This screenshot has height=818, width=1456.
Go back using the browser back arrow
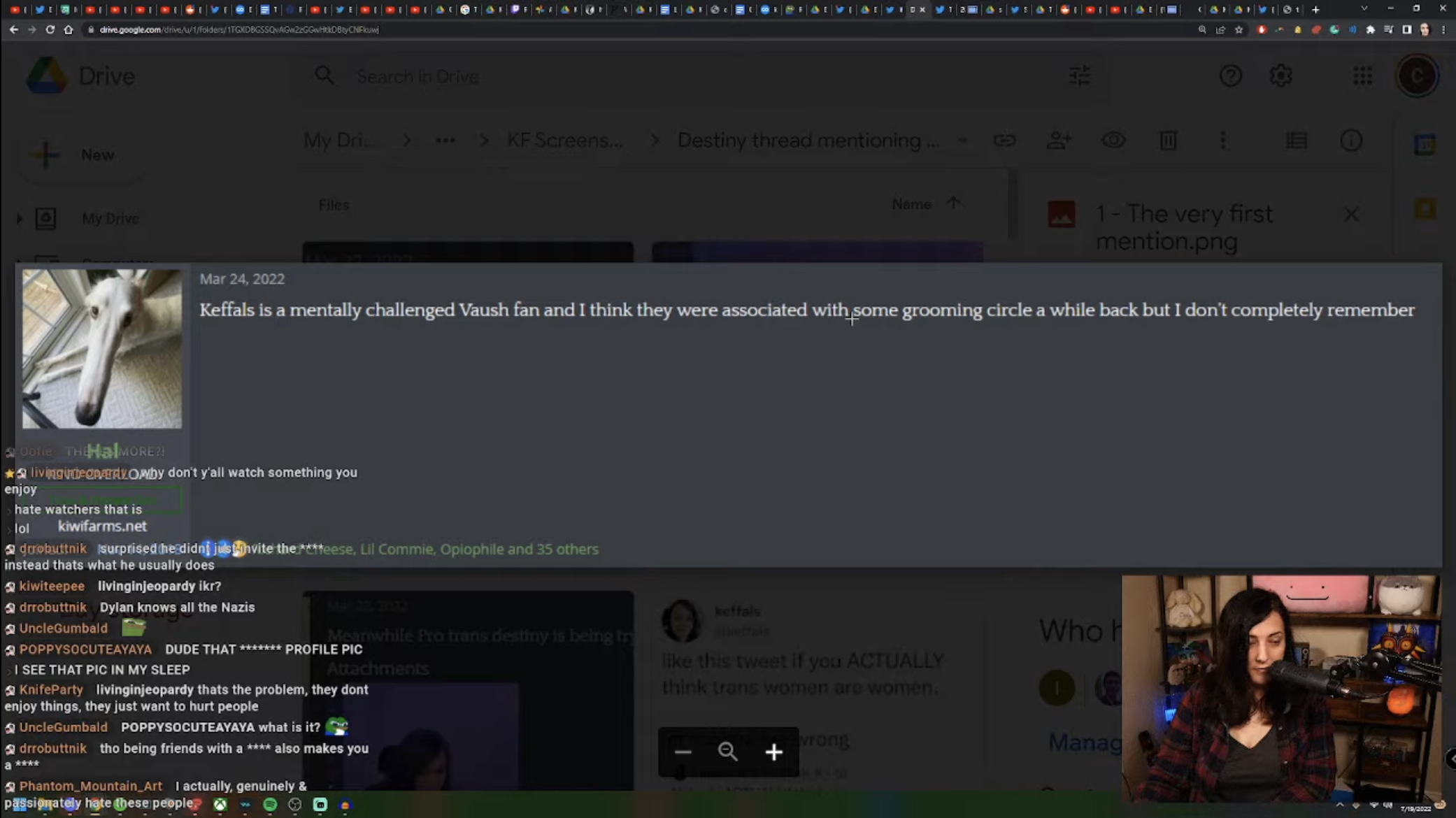pos(13,29)
